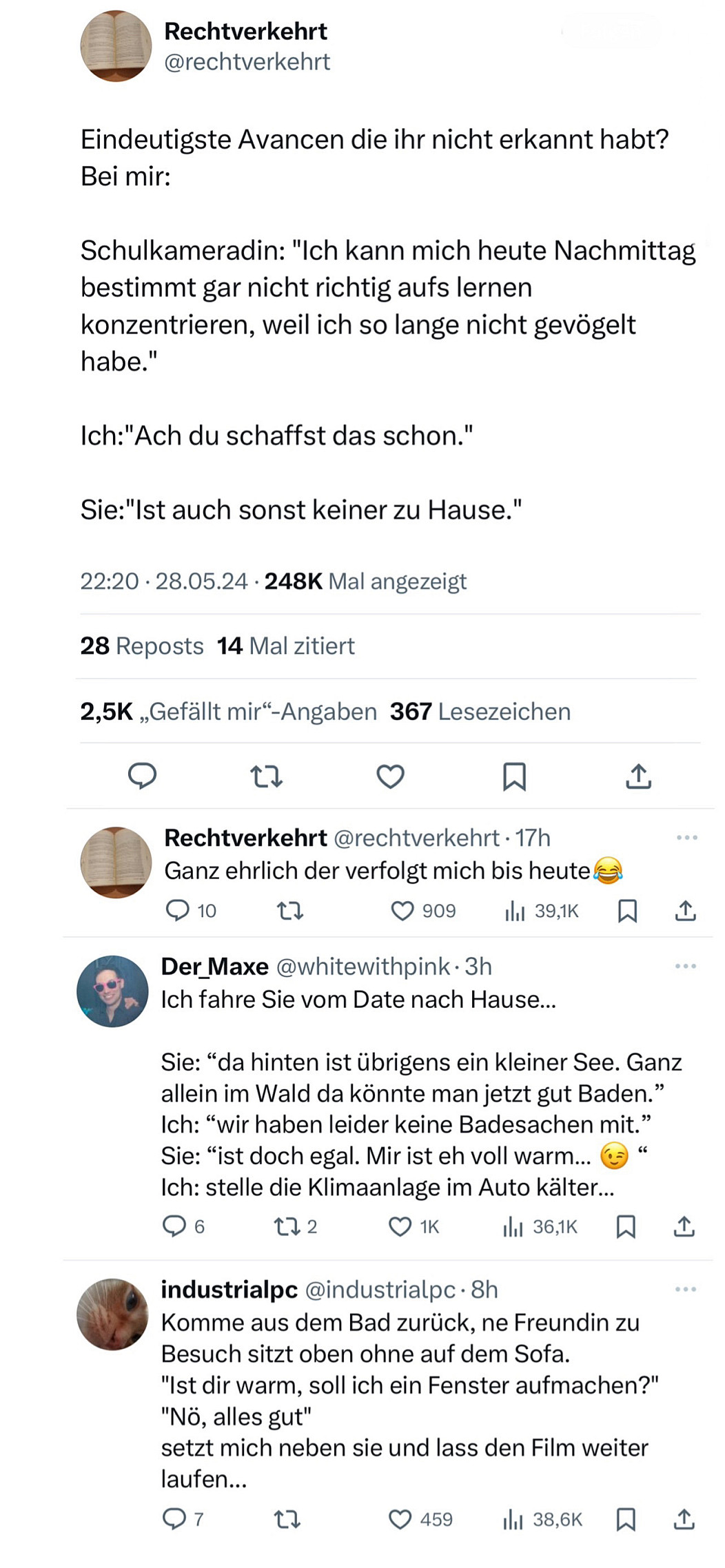Open more options for Der_Maxe reply
The image size is (725, 1568).
tap(685, 967)
